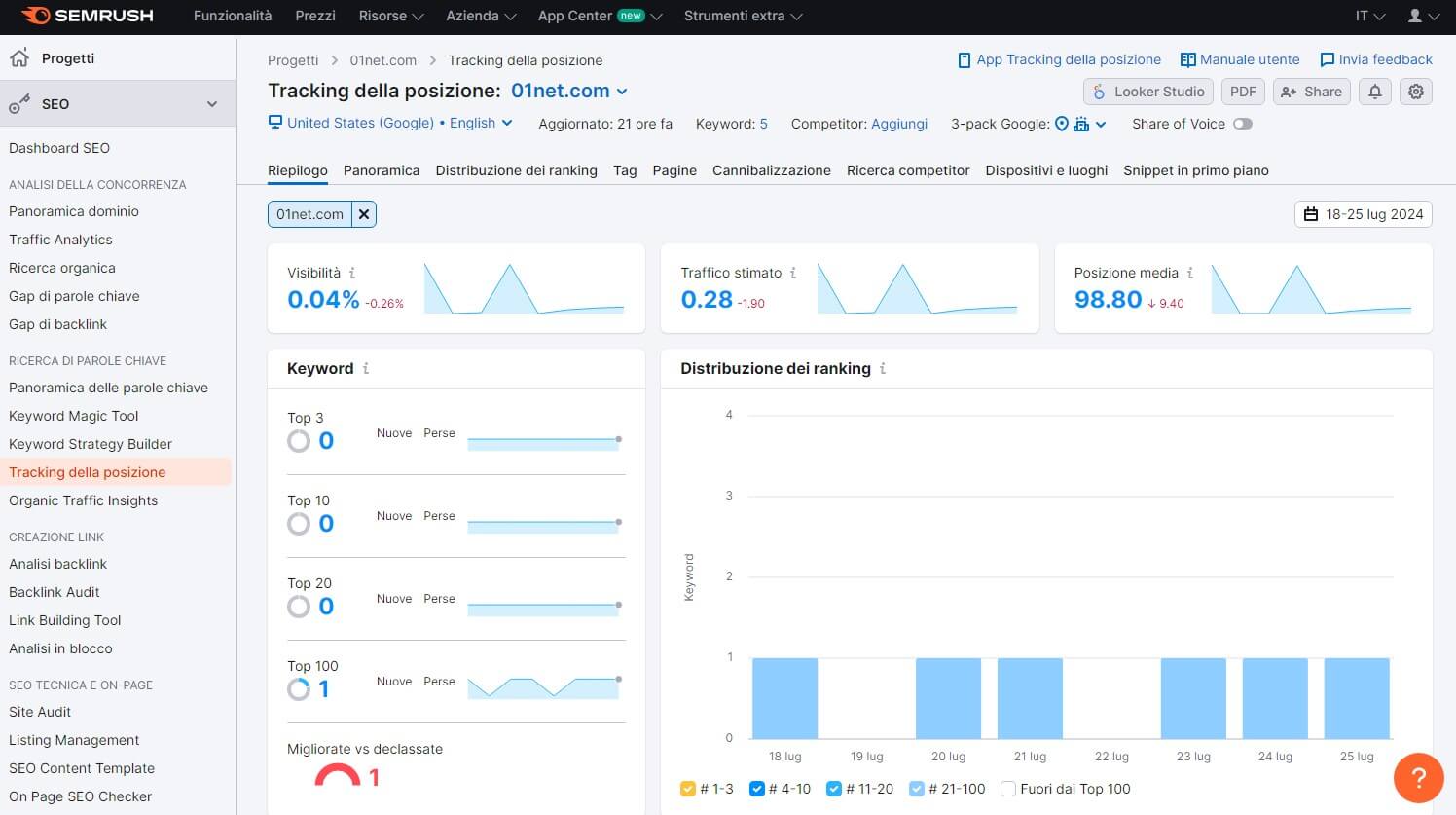Open settings gear icon
The height and width of the screenshot is (815, 1456).
click(1416, 92)
